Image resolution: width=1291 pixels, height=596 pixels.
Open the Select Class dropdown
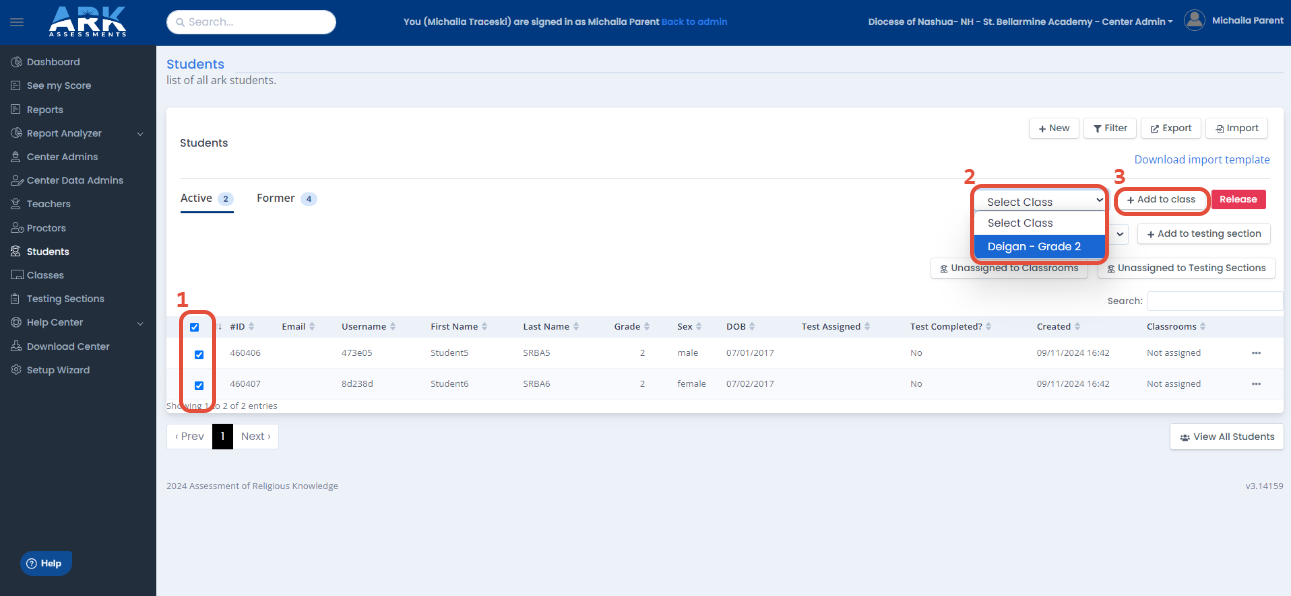click(x=1040, y=201)
